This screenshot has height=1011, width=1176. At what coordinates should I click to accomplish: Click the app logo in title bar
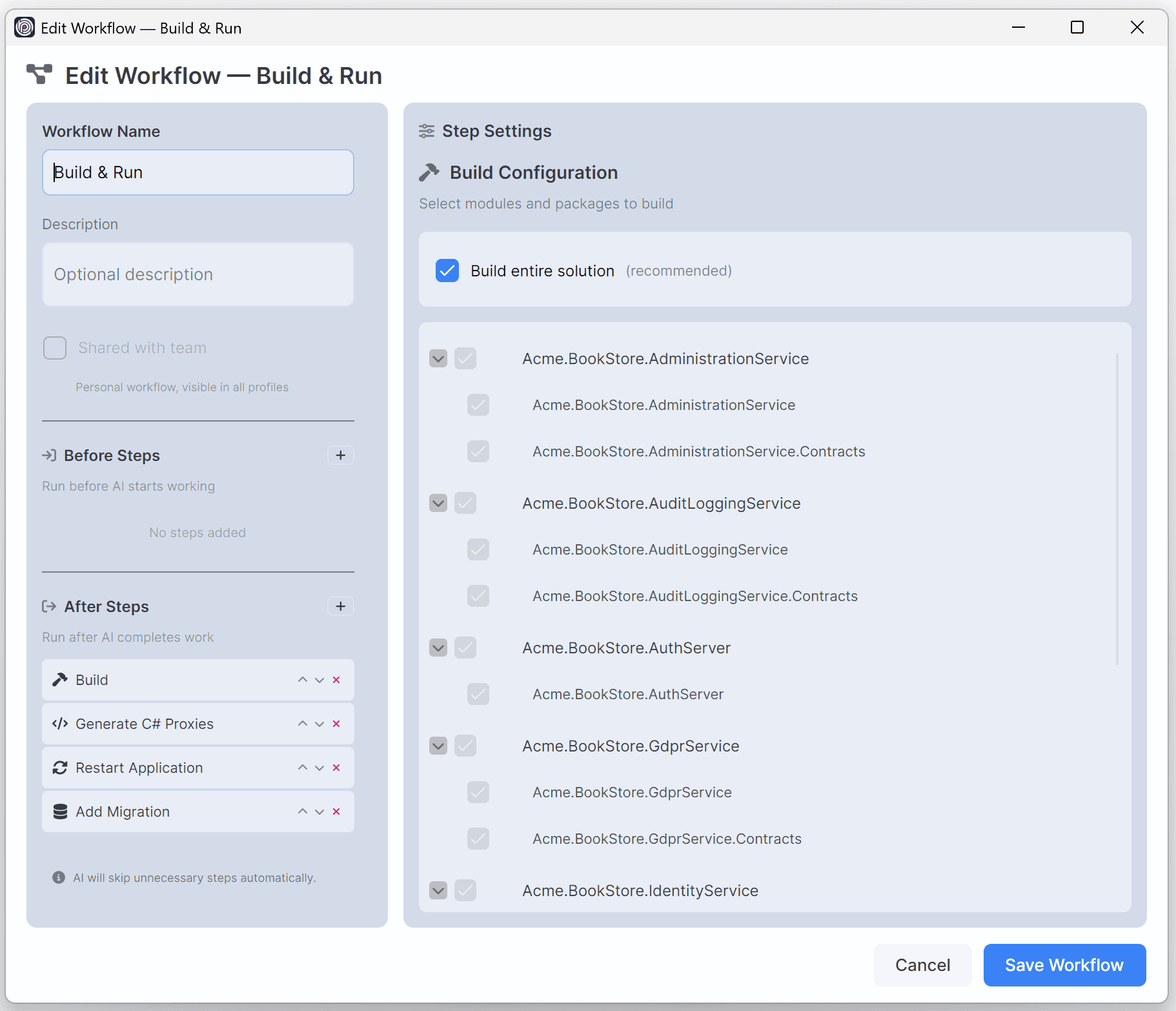(25, 27)
